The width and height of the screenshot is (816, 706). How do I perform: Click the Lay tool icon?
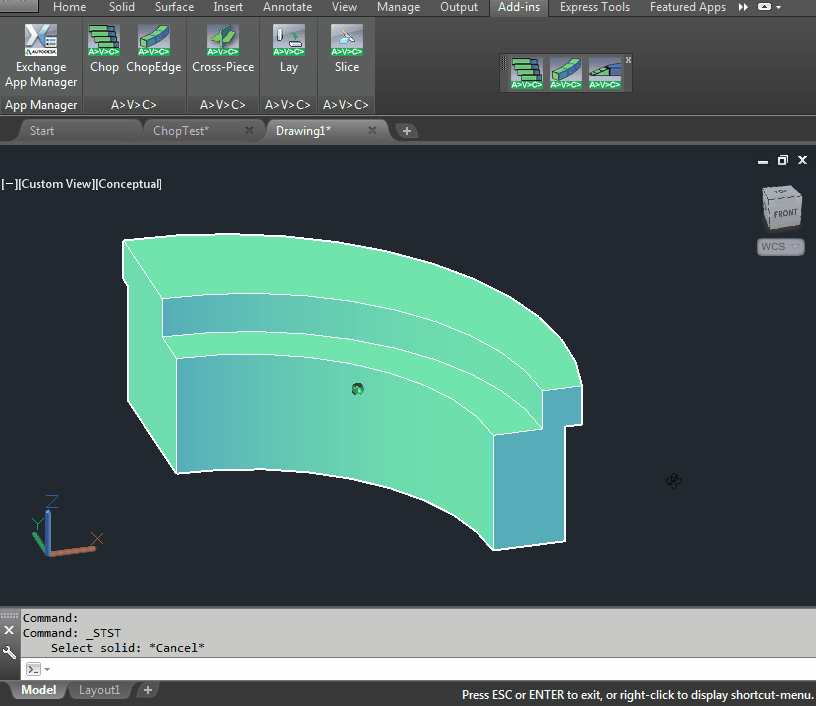tap(288, 50)
